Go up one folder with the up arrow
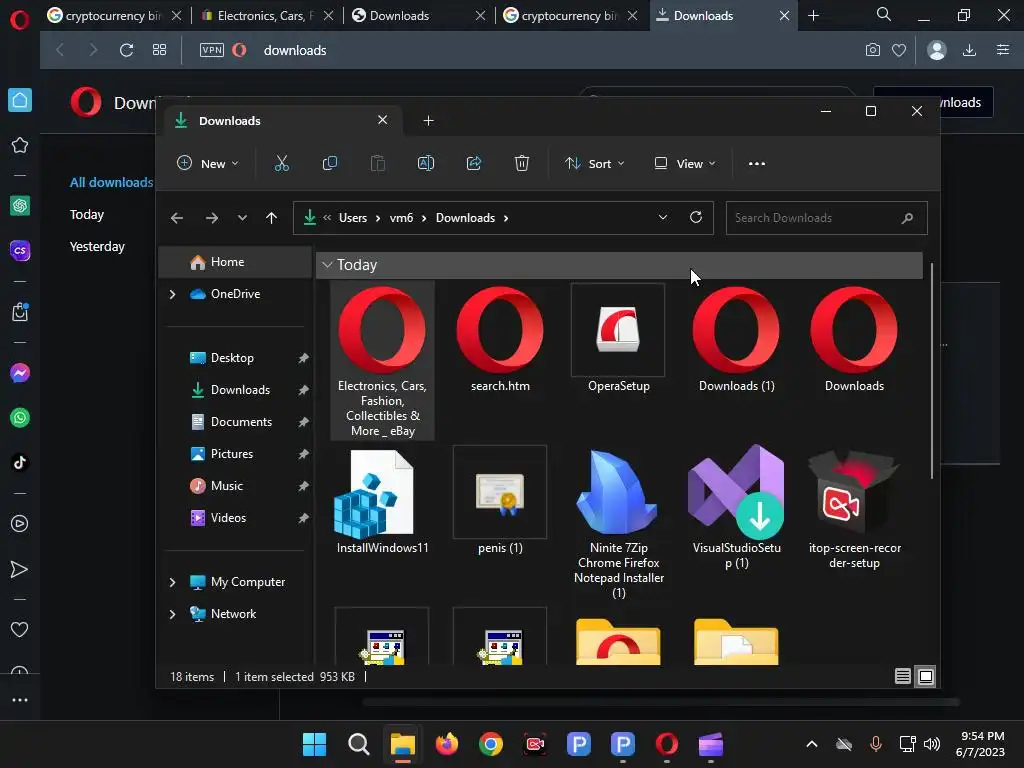 (x=272, y=218)
